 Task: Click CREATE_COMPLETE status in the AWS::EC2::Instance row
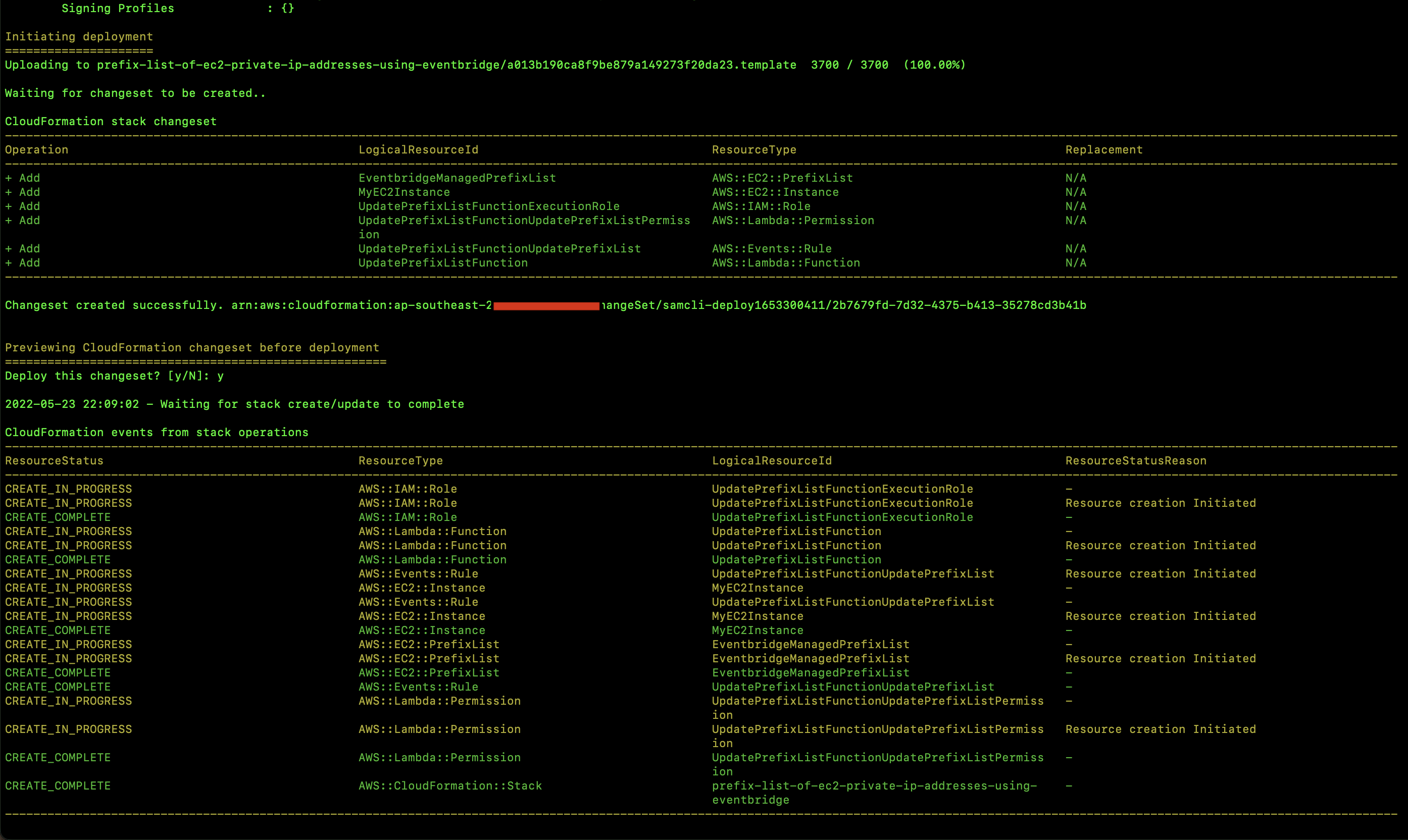(x=58, y=631)
